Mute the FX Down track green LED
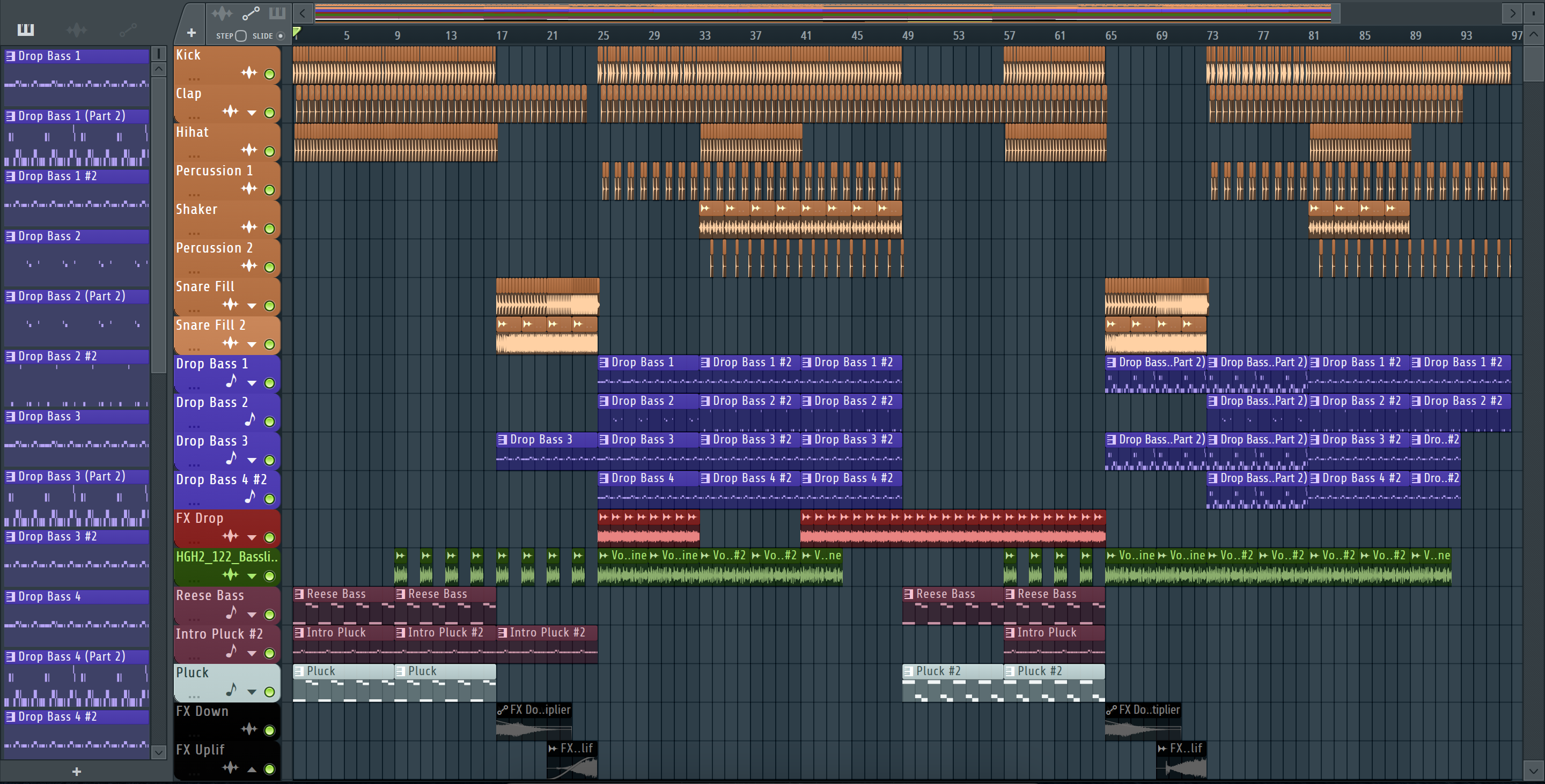 (270, 730)
